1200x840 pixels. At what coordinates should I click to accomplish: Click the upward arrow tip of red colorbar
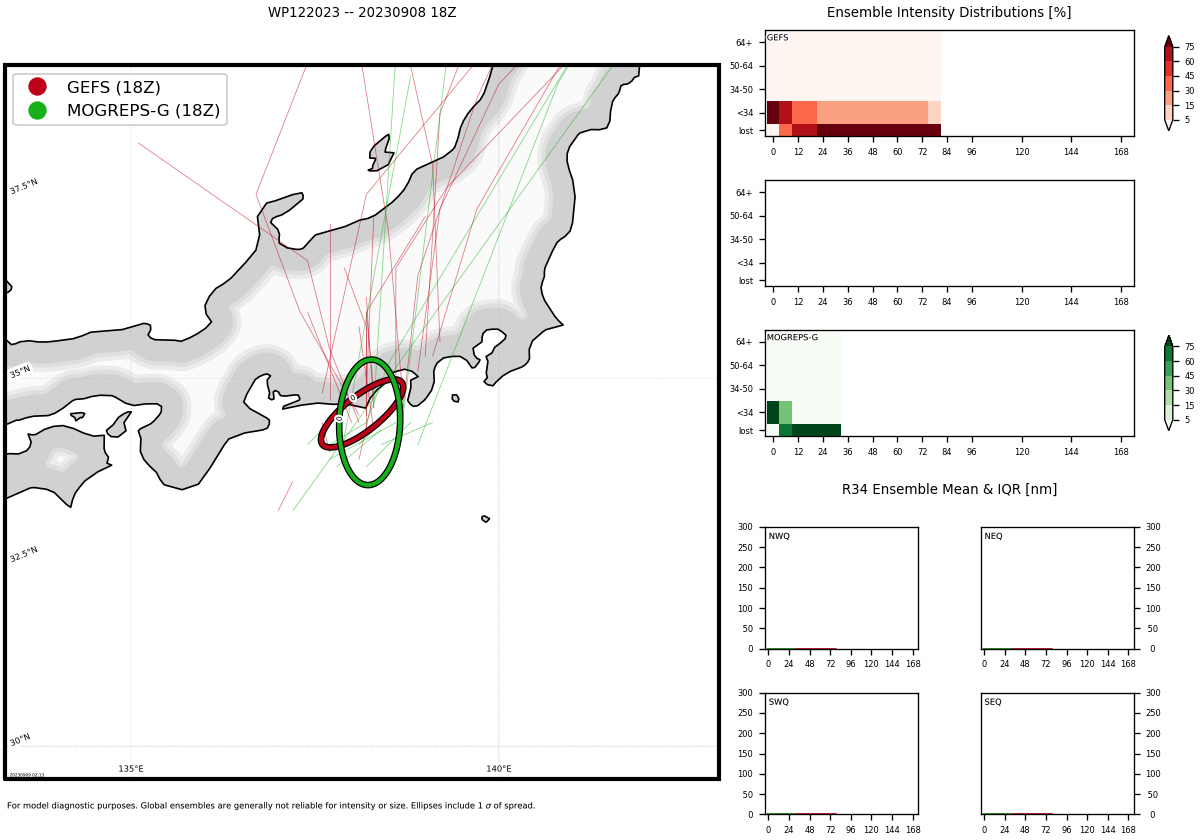pos(1168,39)
